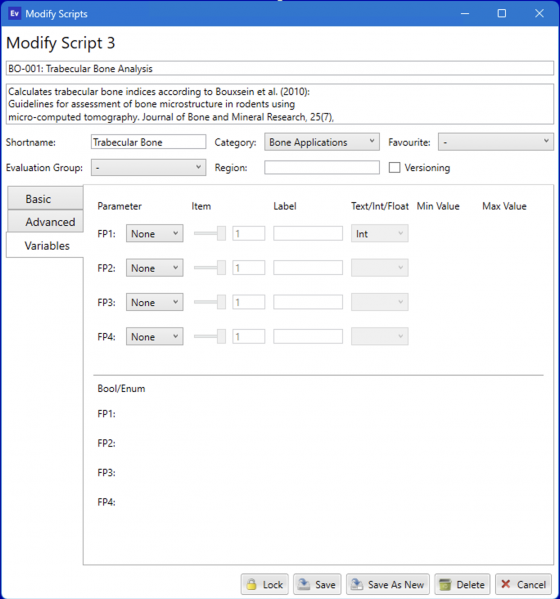The height and width of the screenshot is (599, 560).
Task: Click the disk icon on the Save button
Action: pyautogui.click(x=304, y=584)
